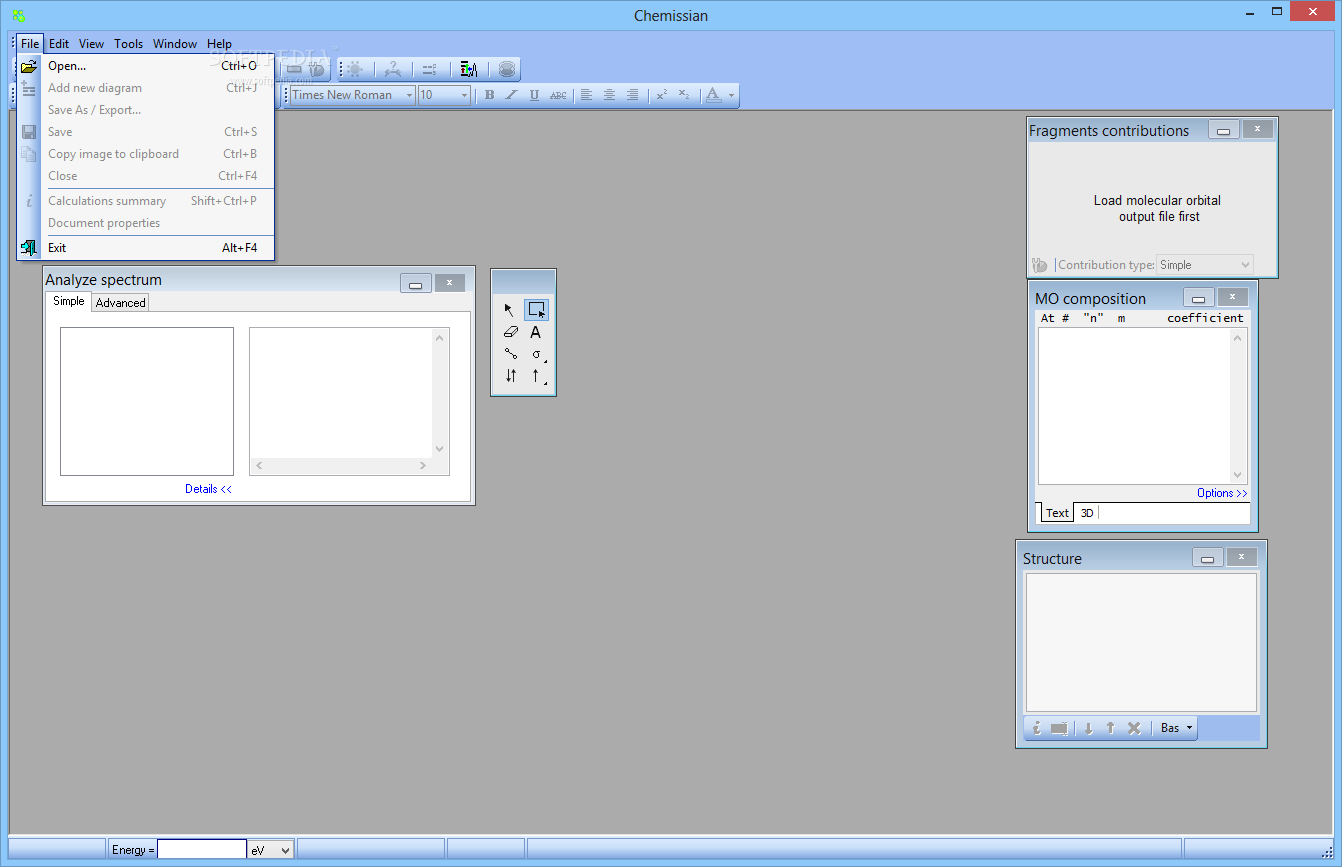Toggle strikethrough text formatting

click(x=558, y=95)
